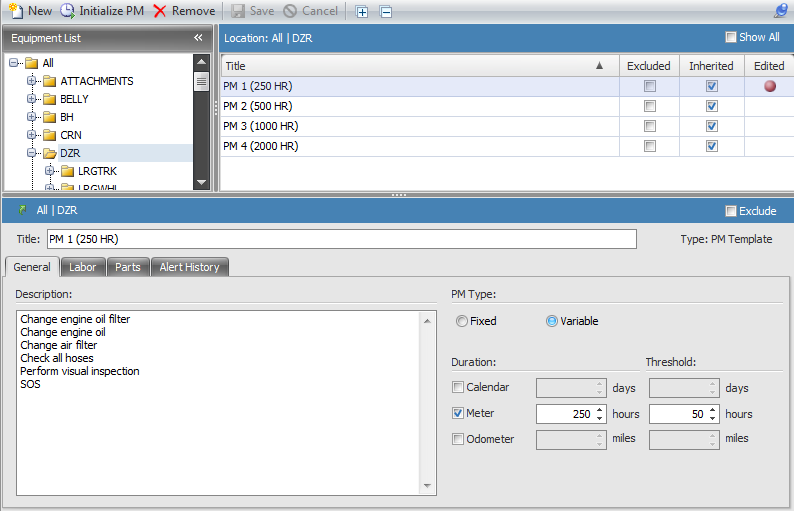Expand the LRGTRK tree node
The height and width of the screenshot is (511, 794).
point(49,171)
